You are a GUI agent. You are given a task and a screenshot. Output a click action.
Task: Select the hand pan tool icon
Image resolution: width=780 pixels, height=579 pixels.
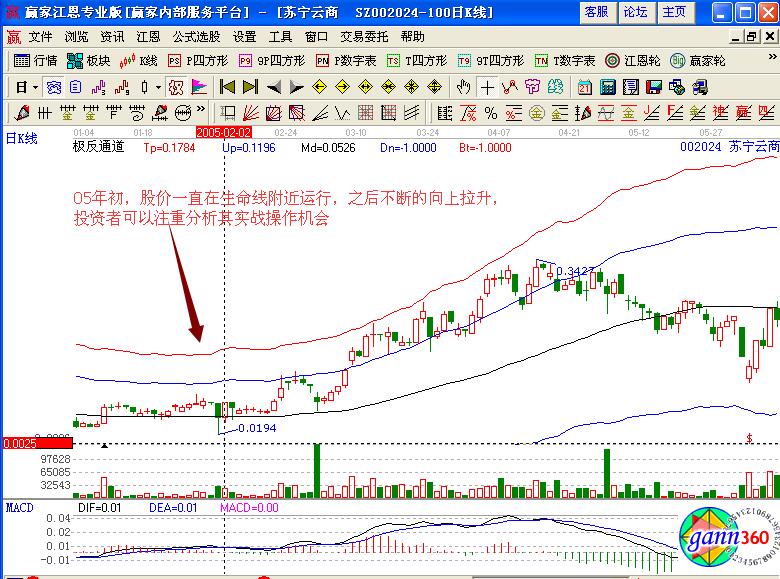coord(464,87)
